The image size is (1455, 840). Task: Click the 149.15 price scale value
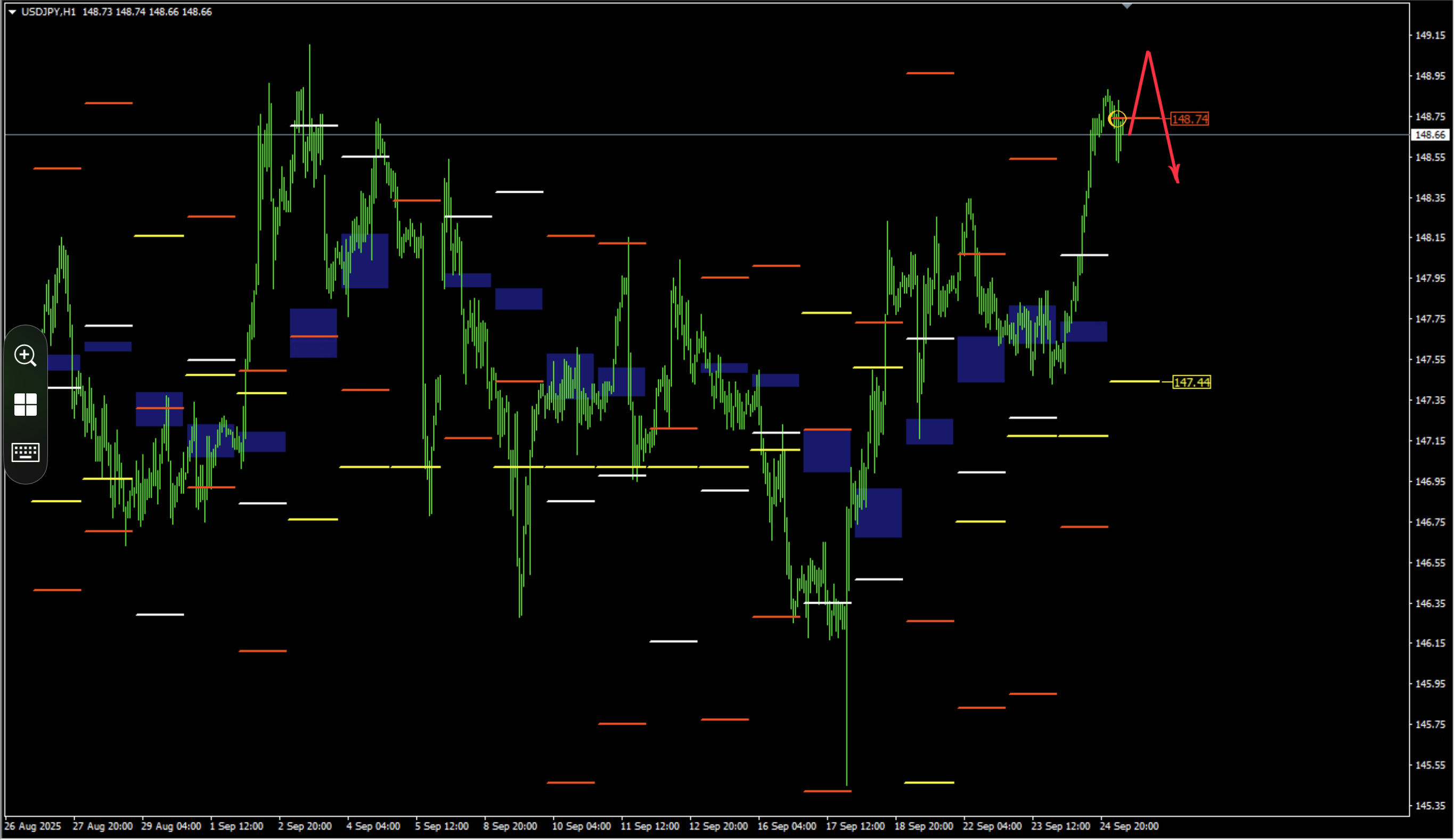[1430, 35]
